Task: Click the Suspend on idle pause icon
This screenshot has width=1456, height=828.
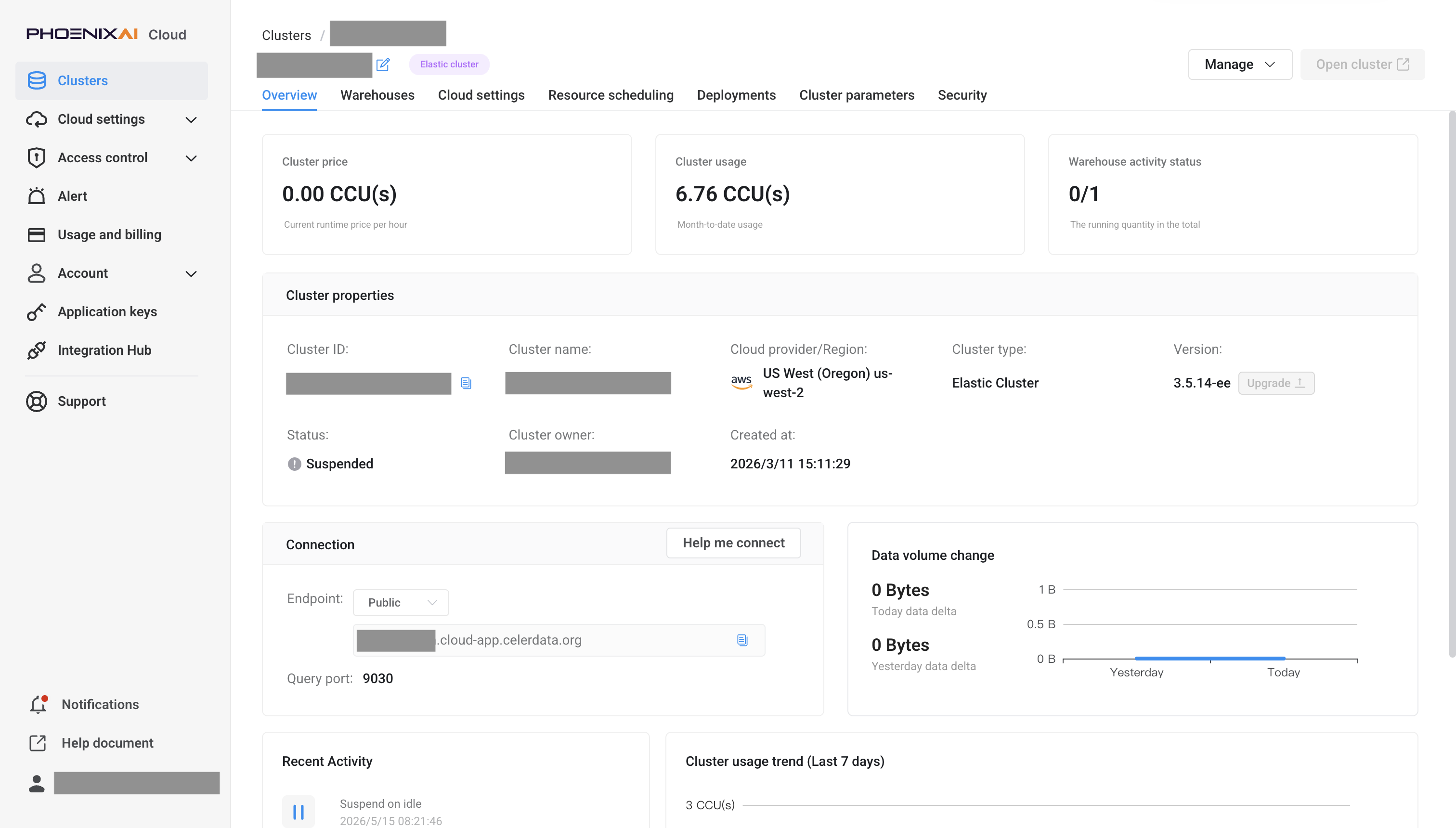Action: [x=299, y=812]
